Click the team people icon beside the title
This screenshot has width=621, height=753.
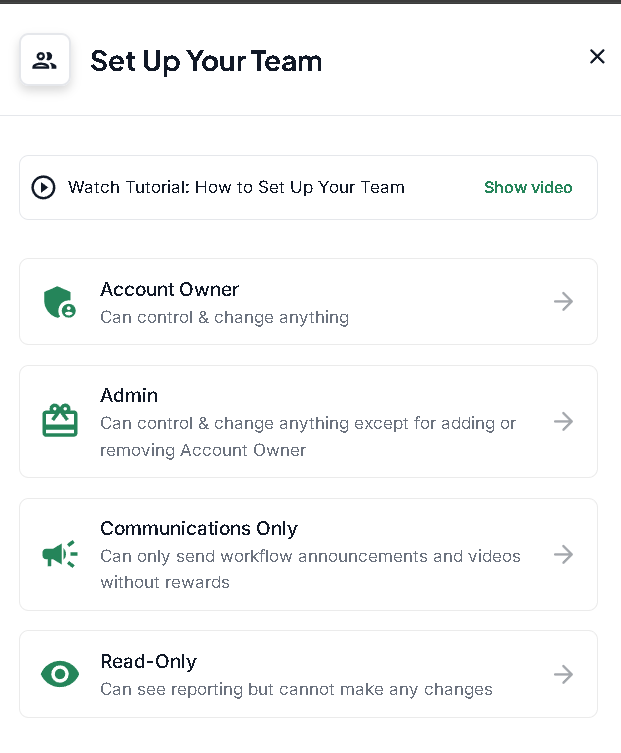point(45,61)
